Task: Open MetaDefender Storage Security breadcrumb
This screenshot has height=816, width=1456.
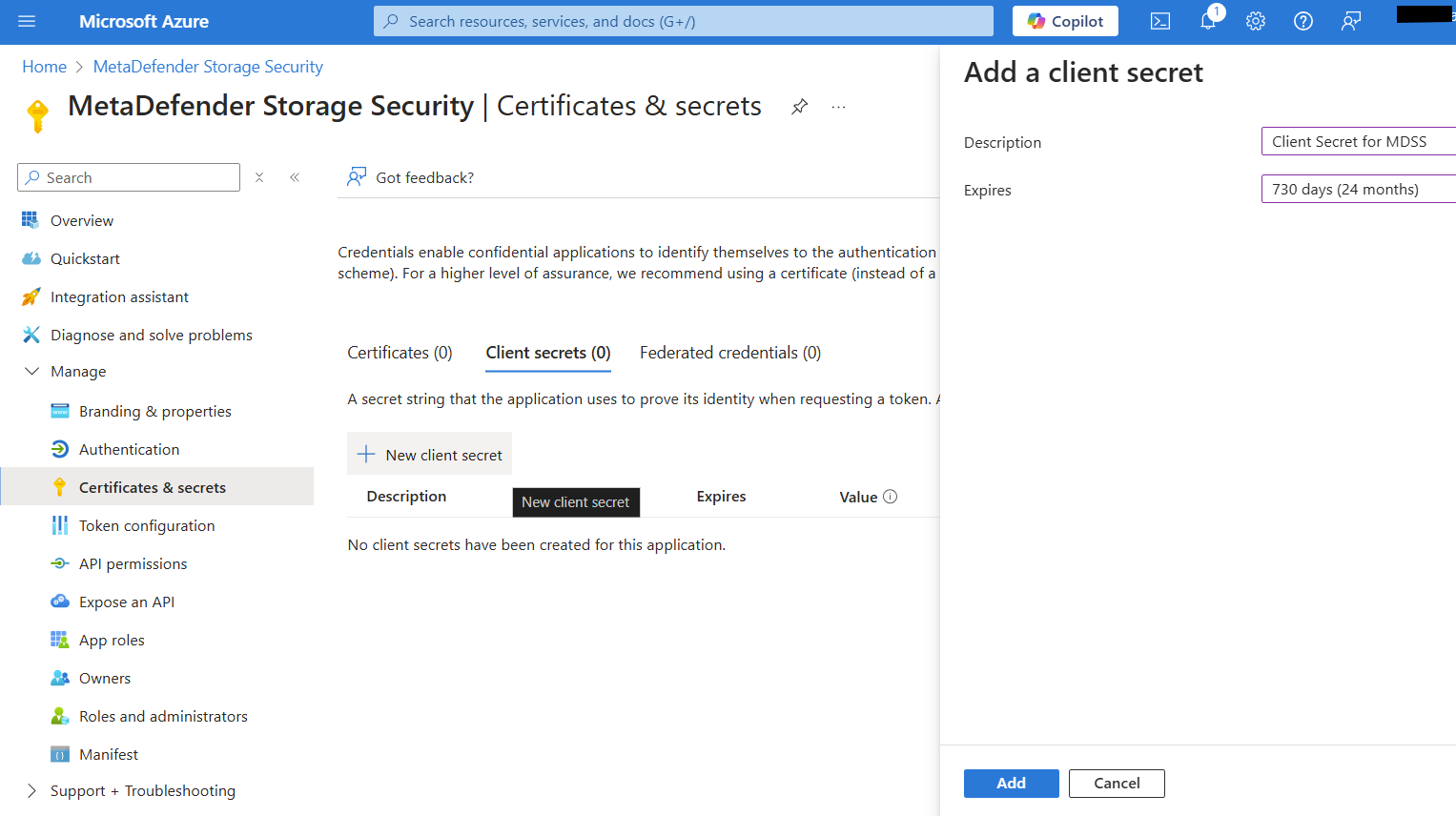Action: (x=208, y=67)
